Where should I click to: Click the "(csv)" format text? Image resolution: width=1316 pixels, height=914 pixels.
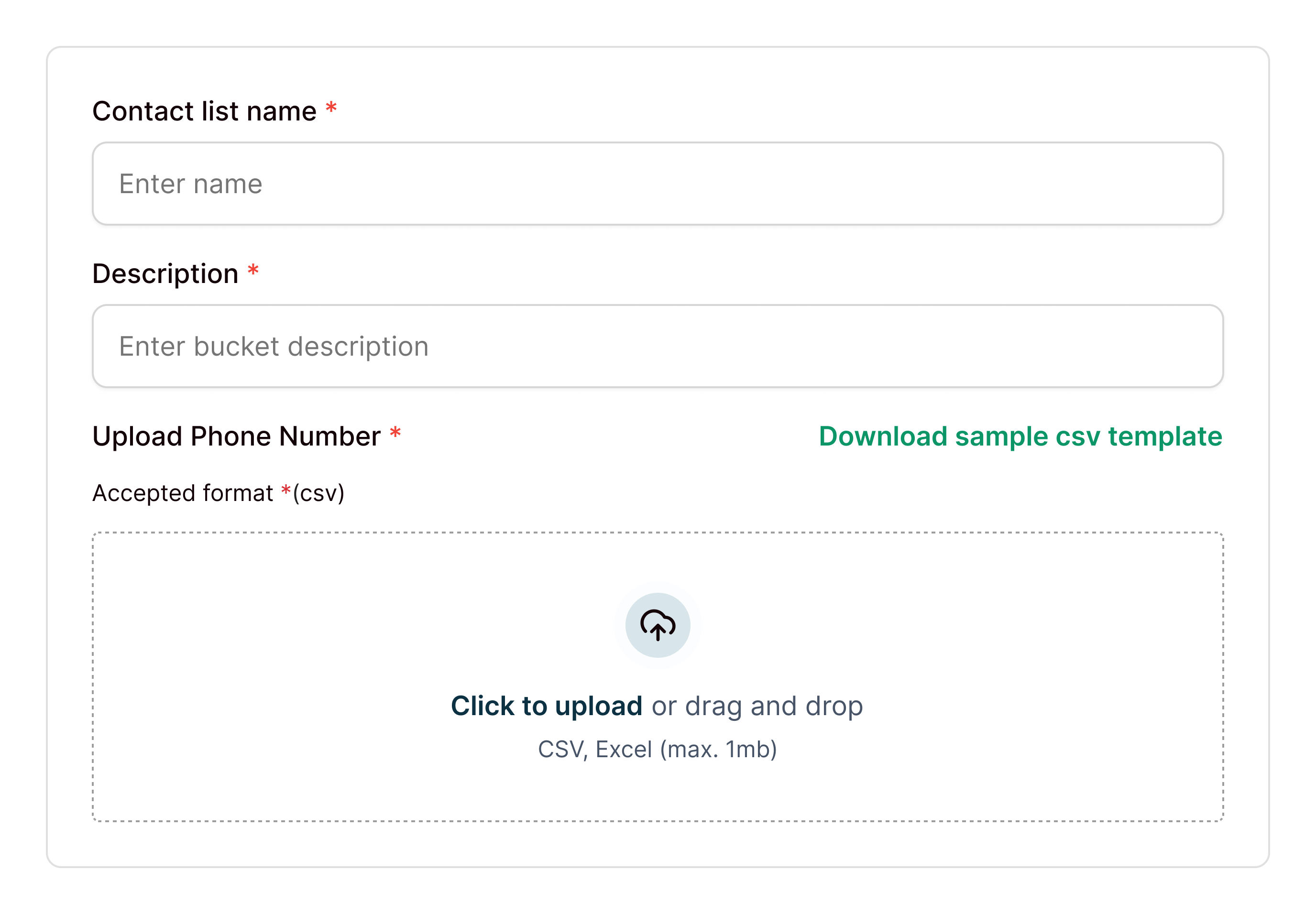318,493
